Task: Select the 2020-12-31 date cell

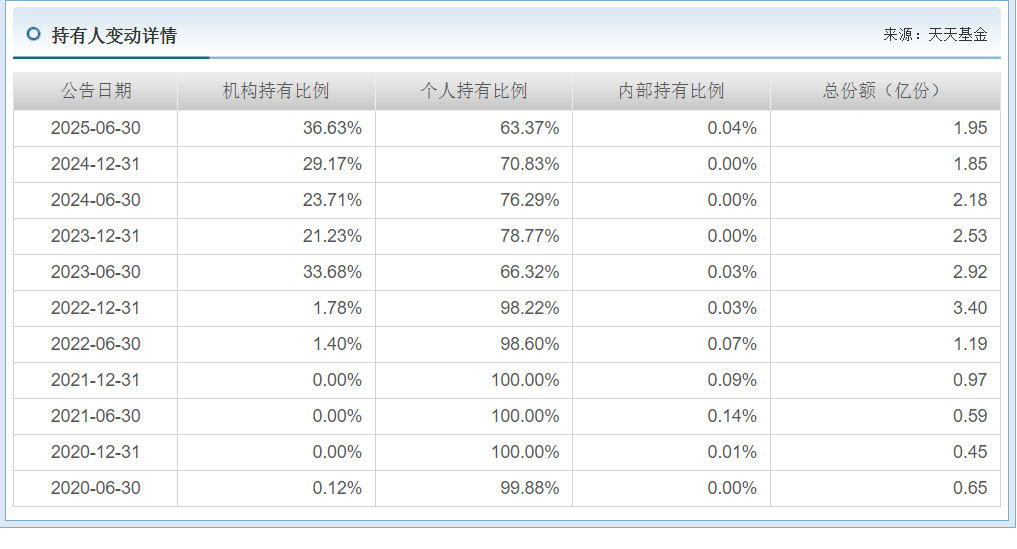Action: click(96, 452)
